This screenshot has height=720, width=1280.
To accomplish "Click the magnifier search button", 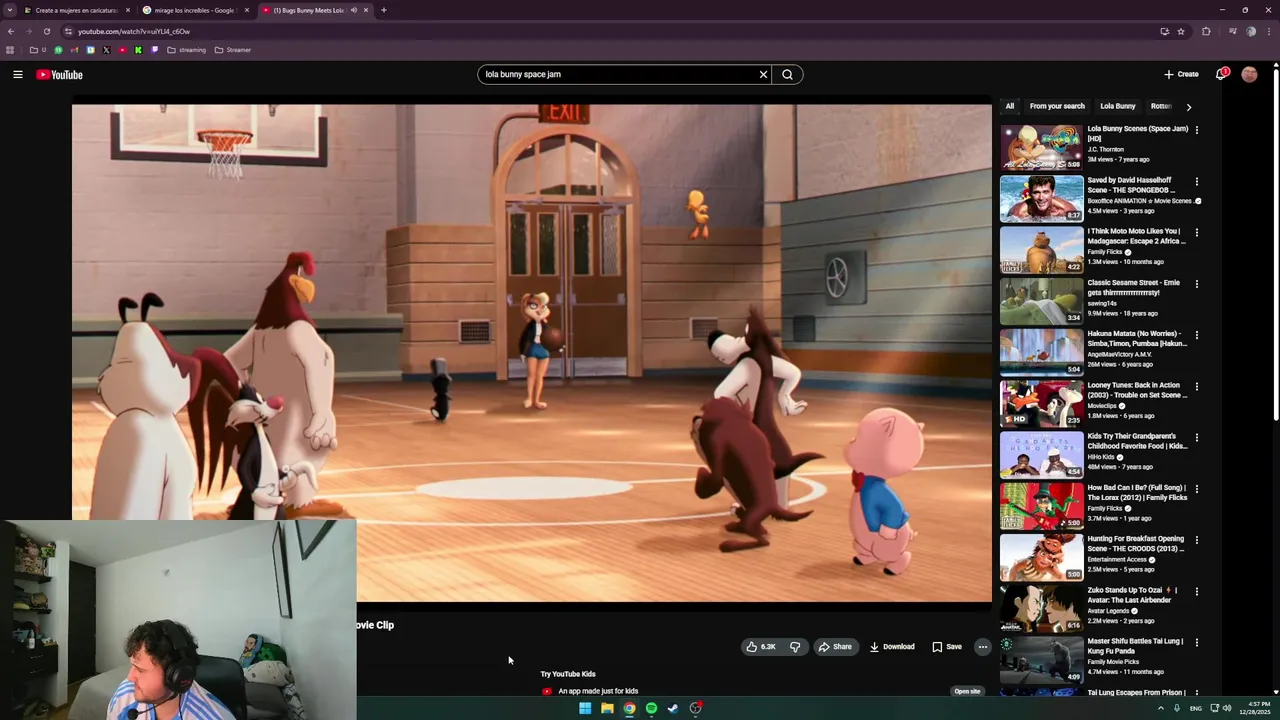I will click(787, 74).
